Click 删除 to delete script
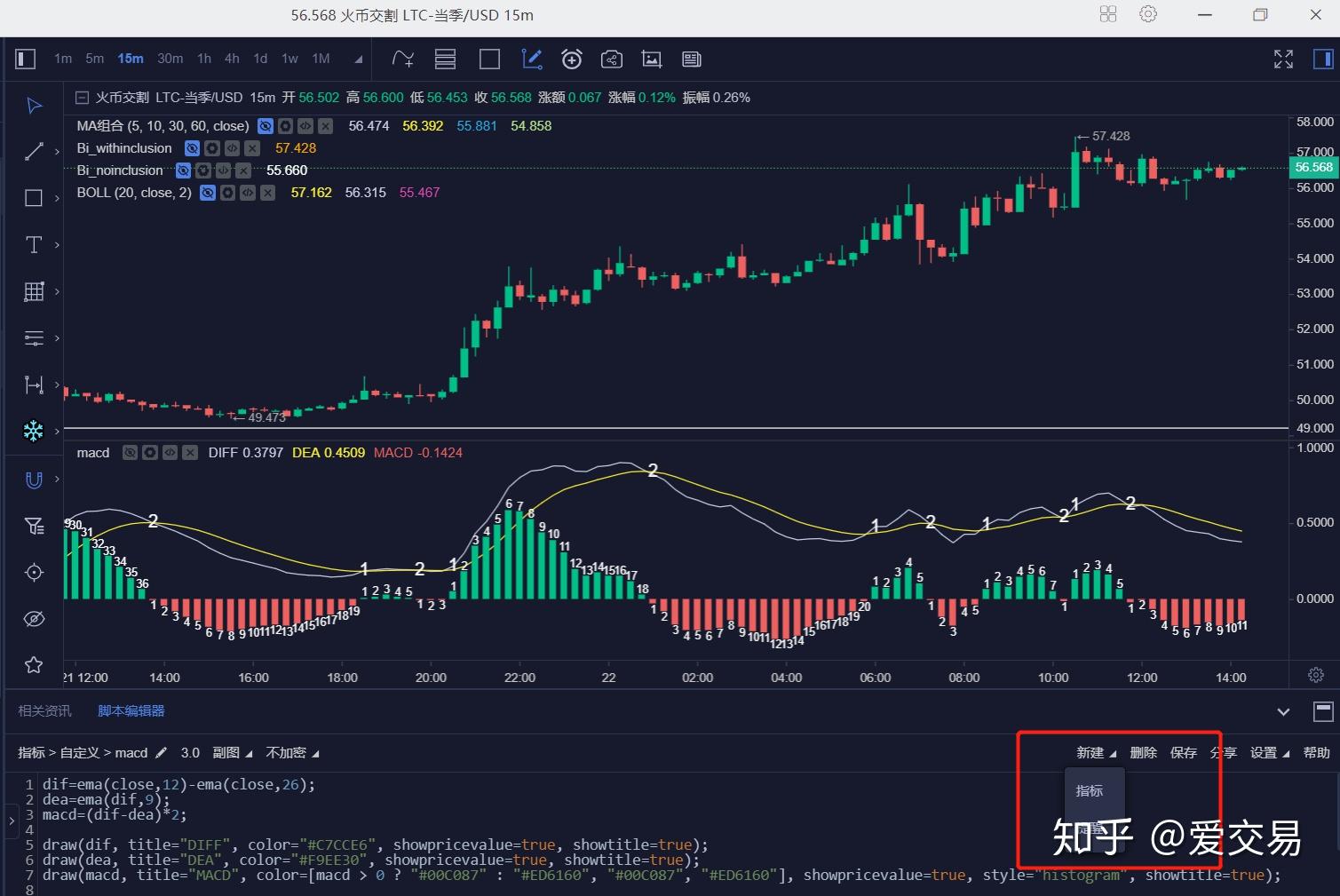The height and width of the screenshot is (896, 1340). click(1143, 753)
